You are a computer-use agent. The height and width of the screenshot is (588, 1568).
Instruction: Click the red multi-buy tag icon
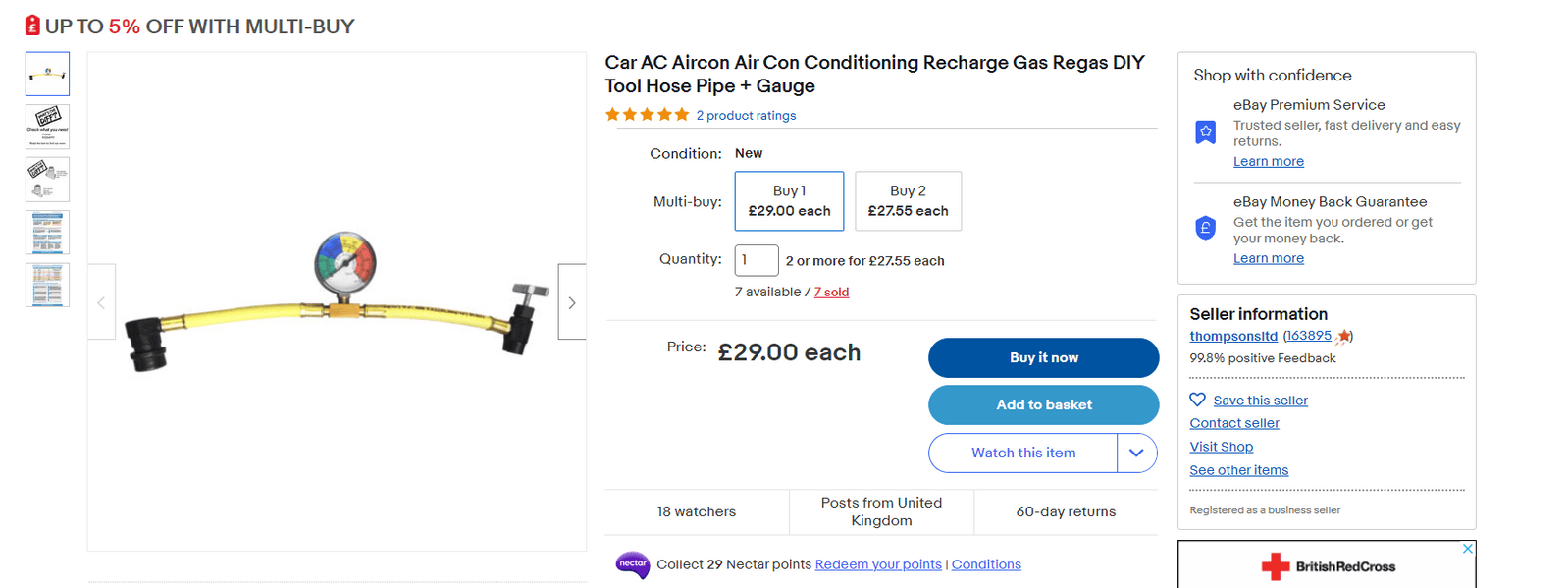pos(32,26)
